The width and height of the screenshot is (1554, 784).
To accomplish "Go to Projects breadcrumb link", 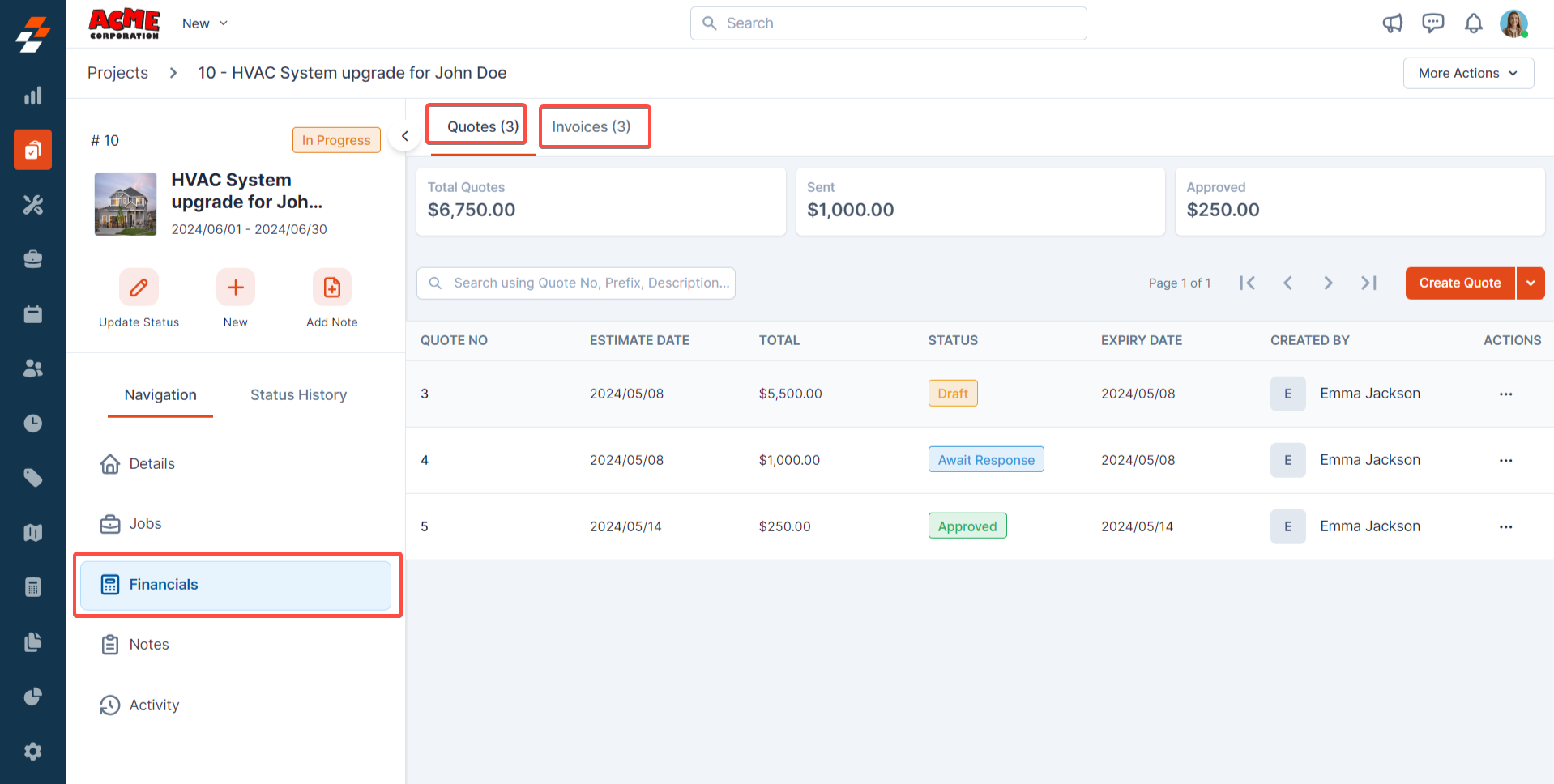I will [117, 73].
